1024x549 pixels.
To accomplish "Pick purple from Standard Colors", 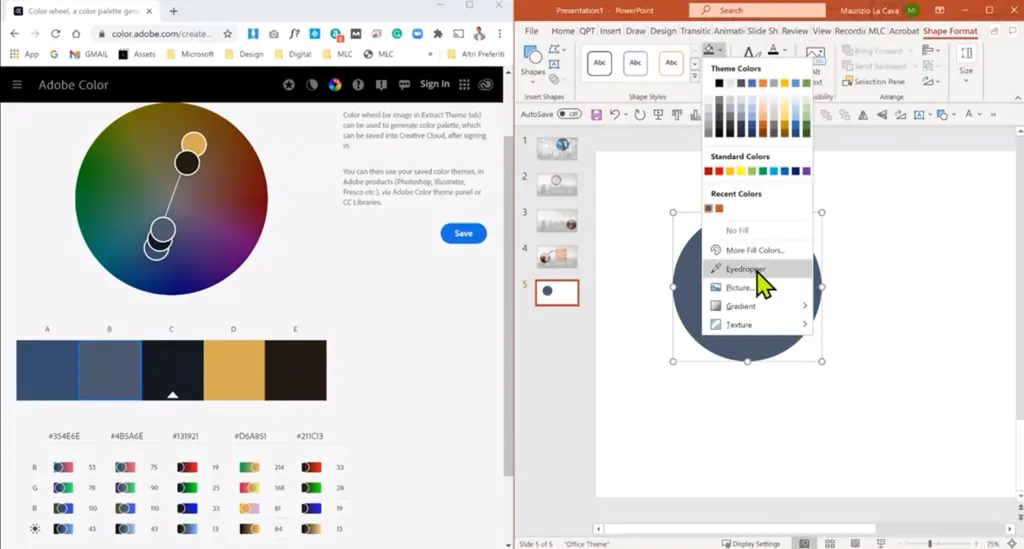I will coord(807,171).
